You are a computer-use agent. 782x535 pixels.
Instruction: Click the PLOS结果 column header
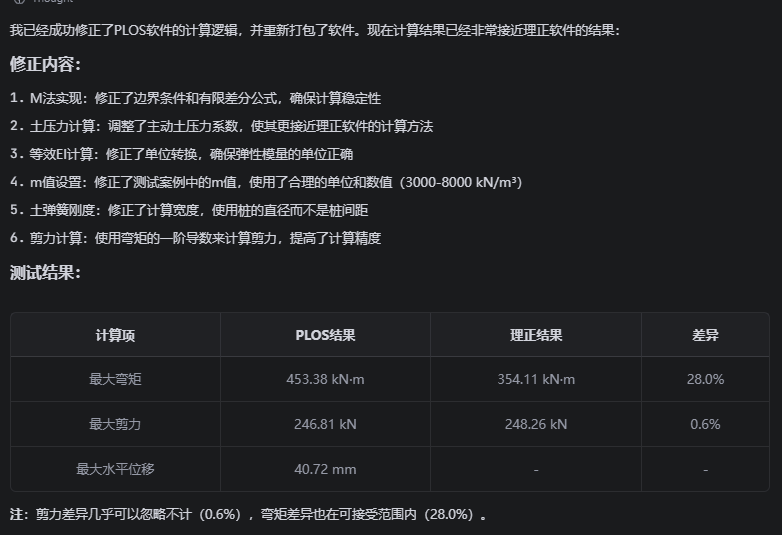325,335
